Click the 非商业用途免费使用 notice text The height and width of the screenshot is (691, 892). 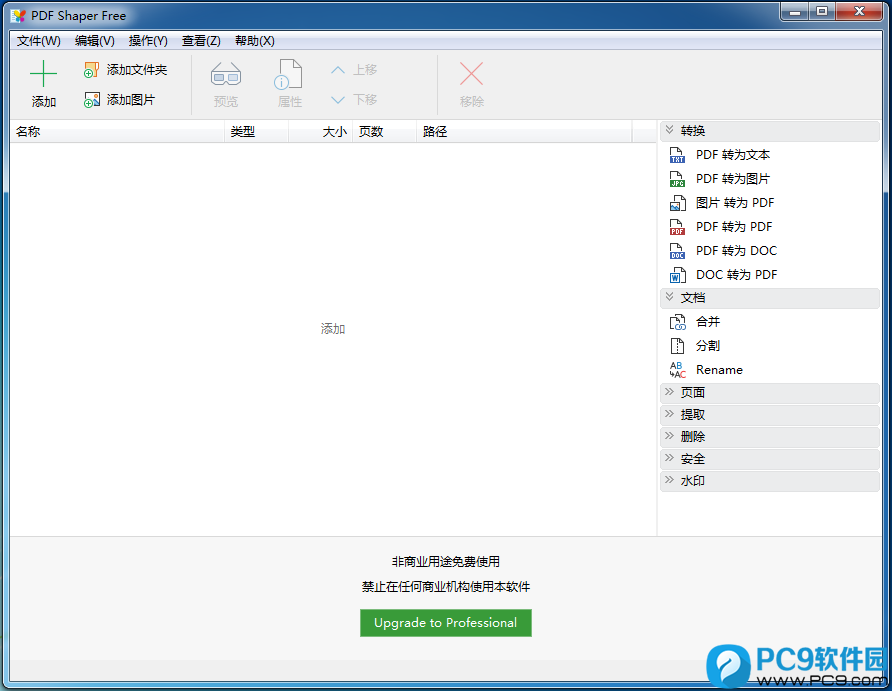click(445, 562)
